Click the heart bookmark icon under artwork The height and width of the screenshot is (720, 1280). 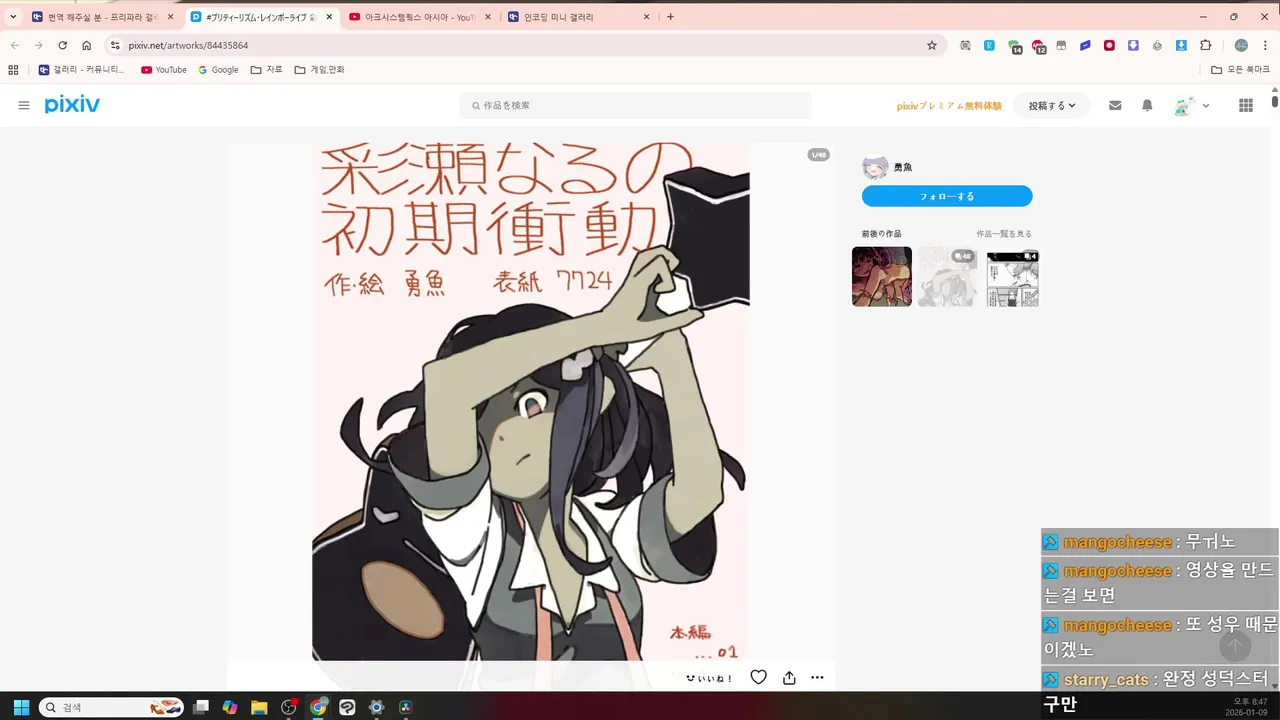tap(758, 677)
